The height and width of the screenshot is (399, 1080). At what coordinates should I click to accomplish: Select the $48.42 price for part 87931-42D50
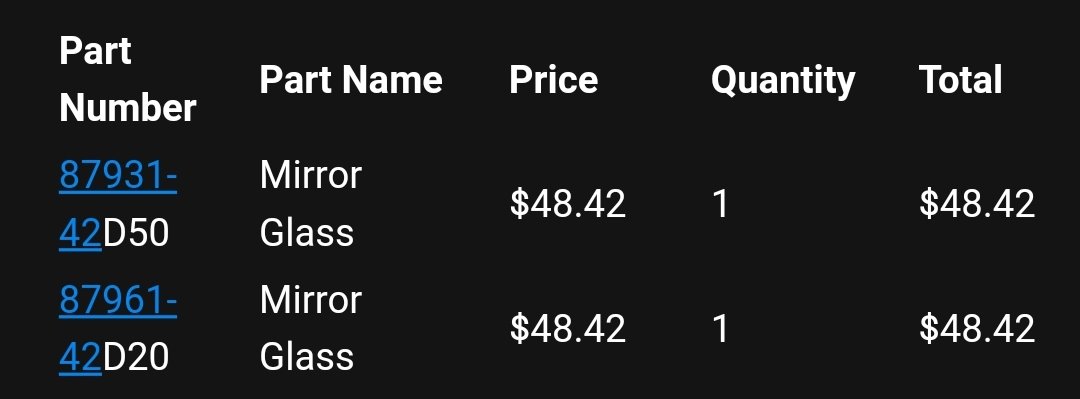click(x=568, y=205)
